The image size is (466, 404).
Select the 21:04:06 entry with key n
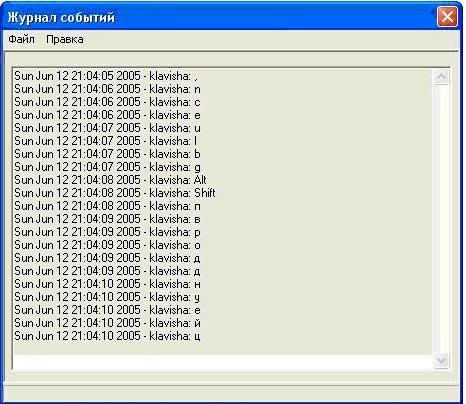107,89
